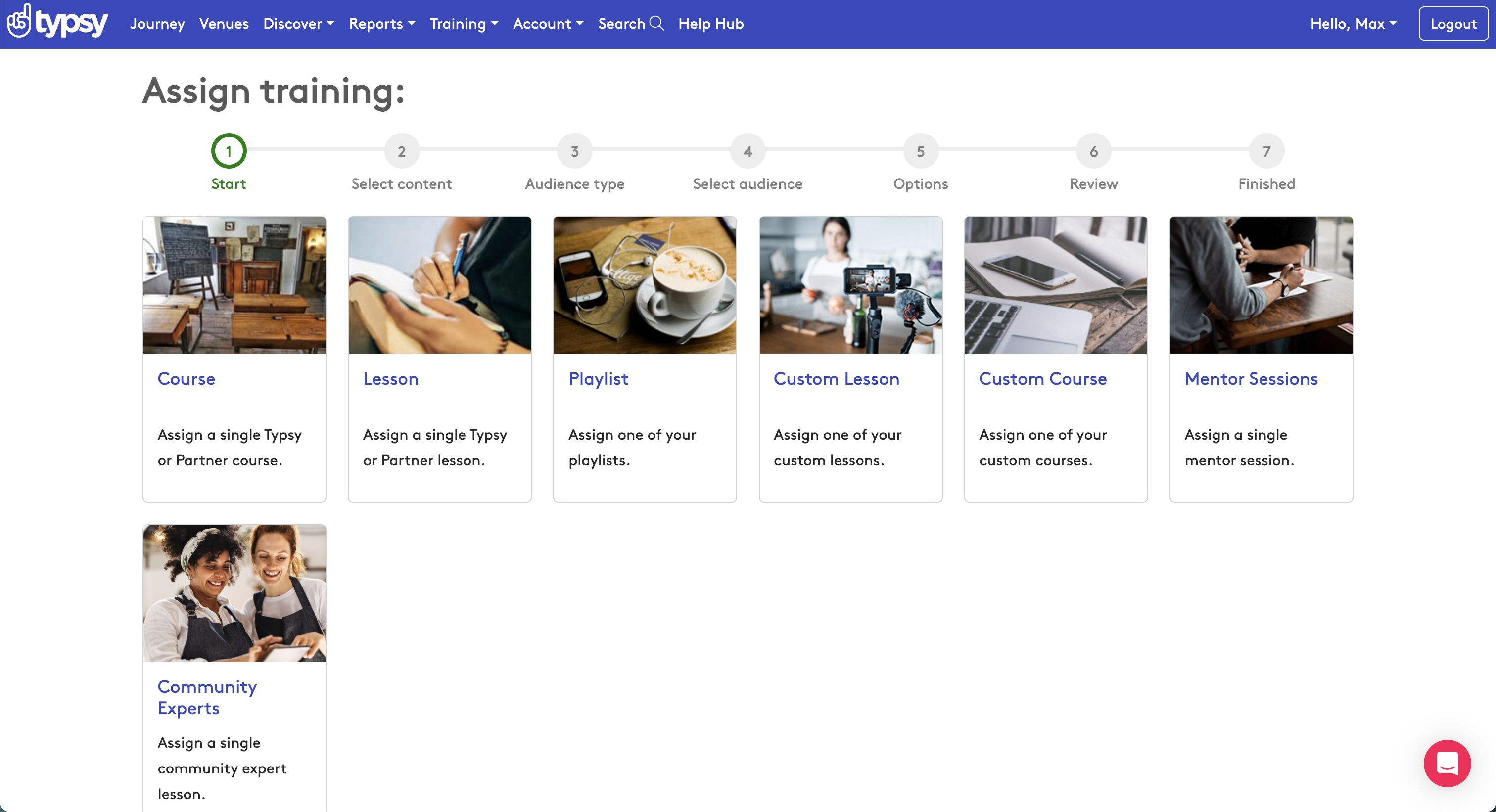Select the Course card thumbnail image
The image size is (1496, 812).
click(234, 285)
